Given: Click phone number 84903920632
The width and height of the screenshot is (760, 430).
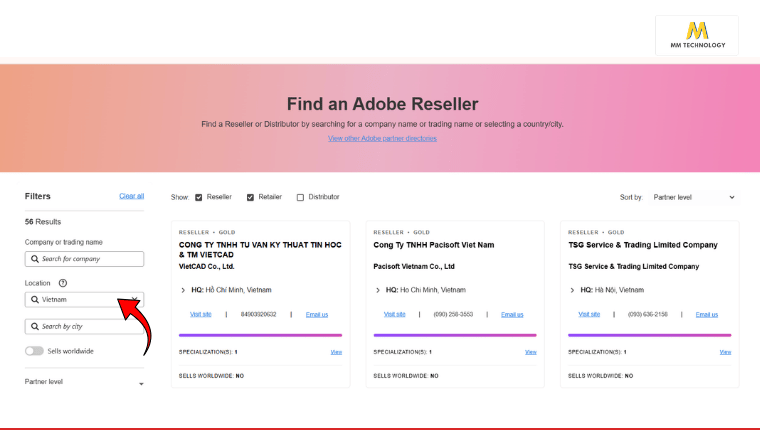Looking at the screenshot, I should pyautogui.click(x=258, y=315).
